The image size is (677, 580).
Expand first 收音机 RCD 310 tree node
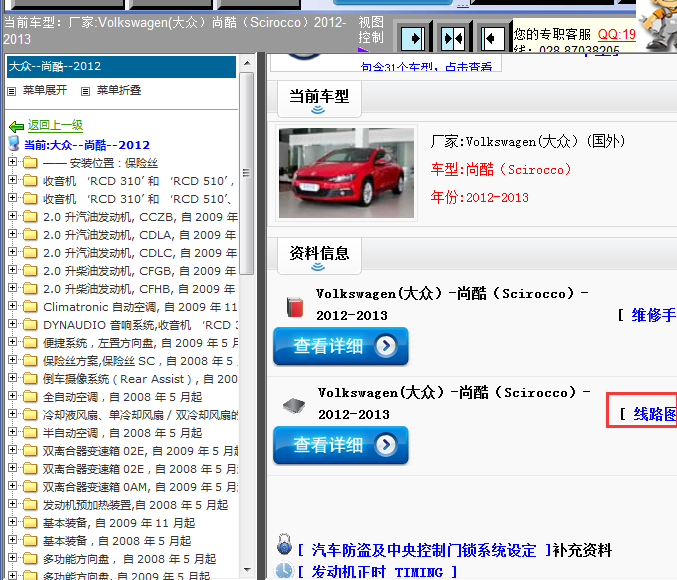click(x=13, y=180)
